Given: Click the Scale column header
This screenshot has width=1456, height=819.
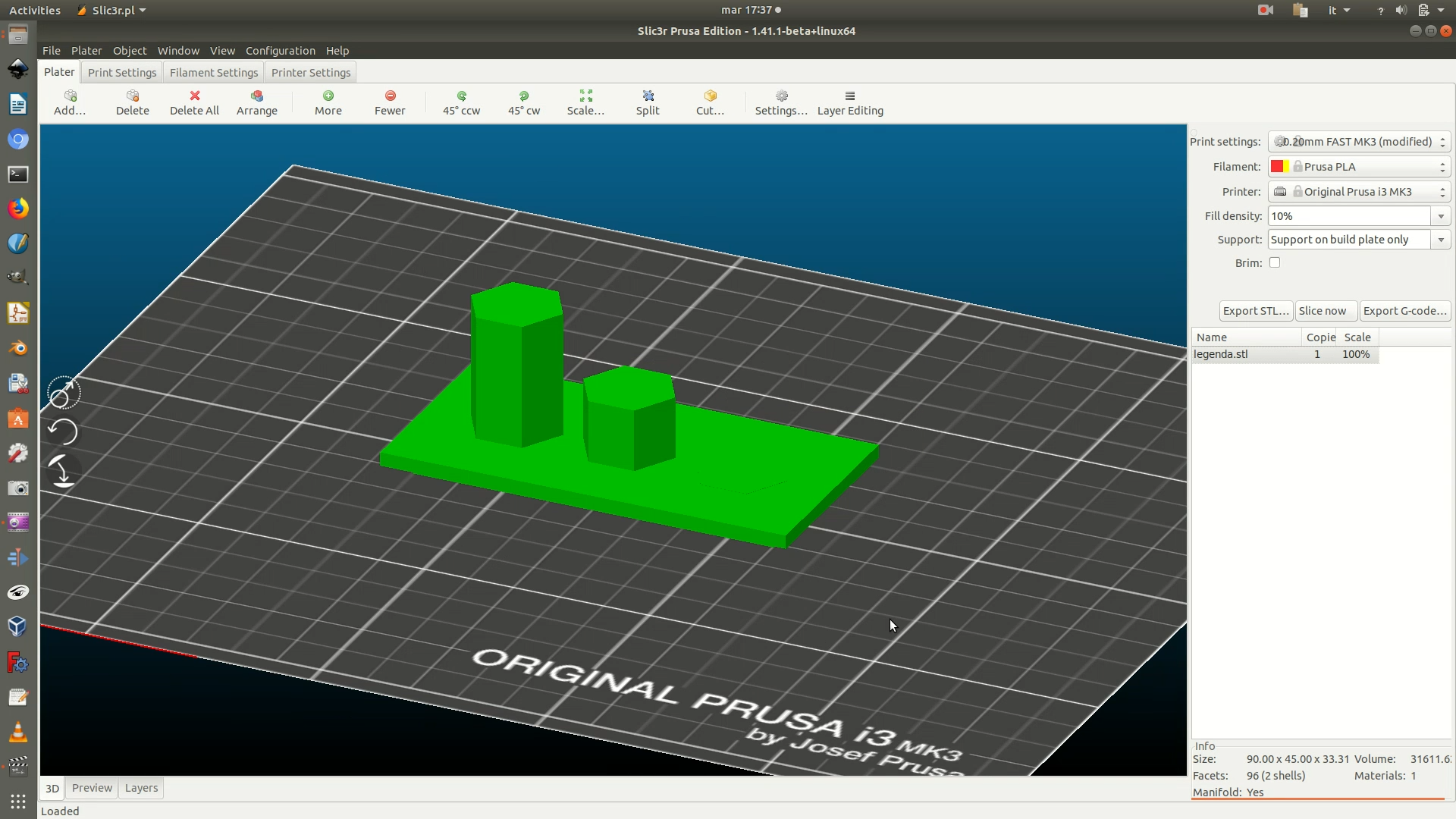Looking at the screenshot, I should point(1357,337).
